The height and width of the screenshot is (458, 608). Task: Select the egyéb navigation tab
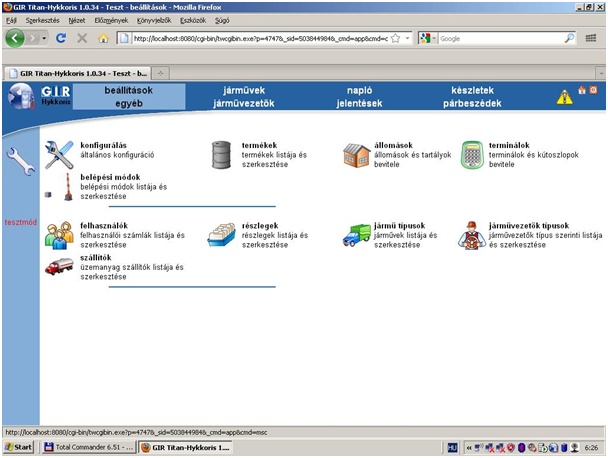click(129, 104)
